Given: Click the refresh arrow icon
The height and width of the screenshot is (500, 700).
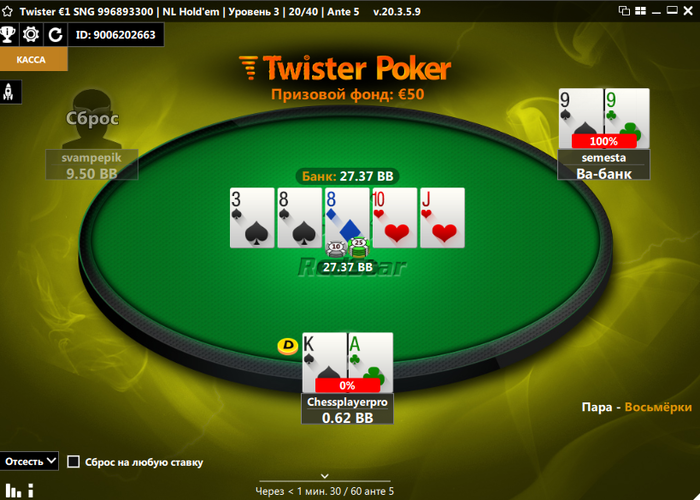Looking at the screenshot, I should pos(55,34).
